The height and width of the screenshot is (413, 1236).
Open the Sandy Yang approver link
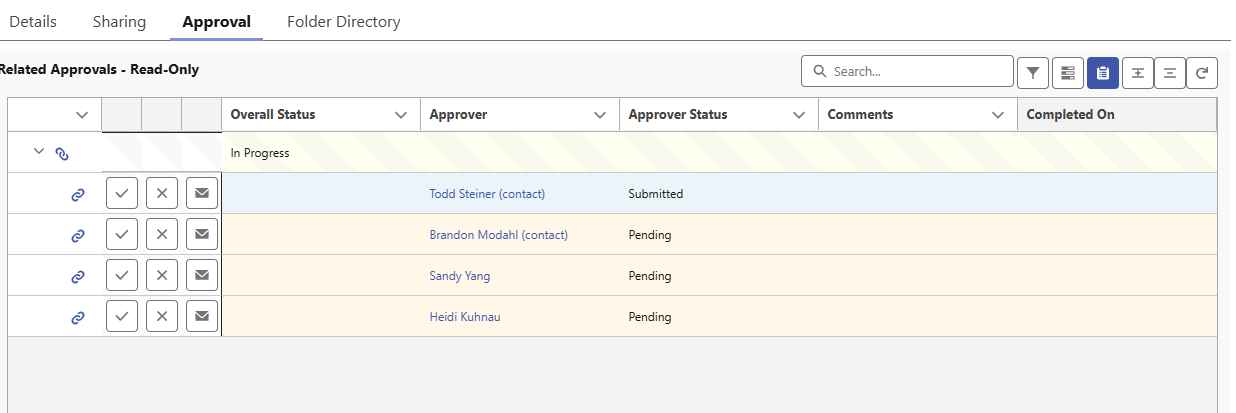pos(460,276)
